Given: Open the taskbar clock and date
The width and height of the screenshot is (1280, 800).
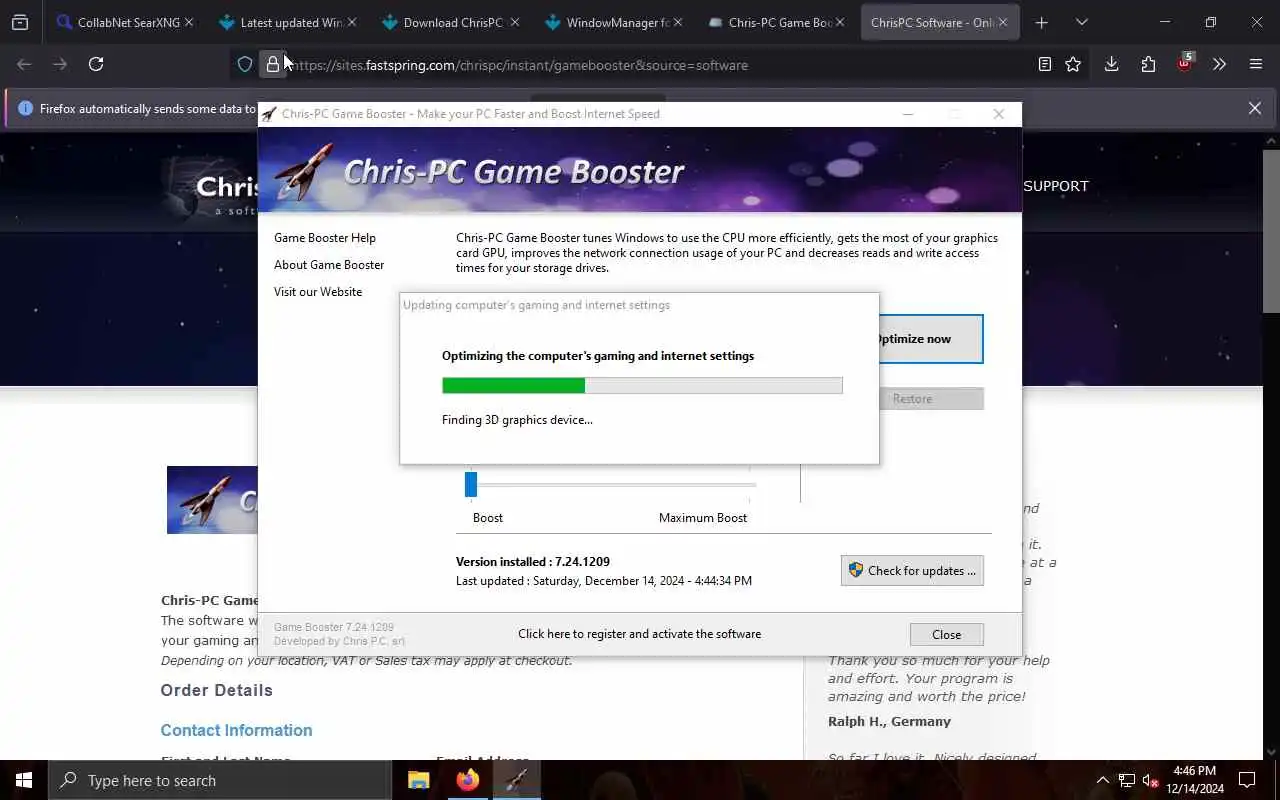Looking at the screenshot, I should pos(1194,780).
